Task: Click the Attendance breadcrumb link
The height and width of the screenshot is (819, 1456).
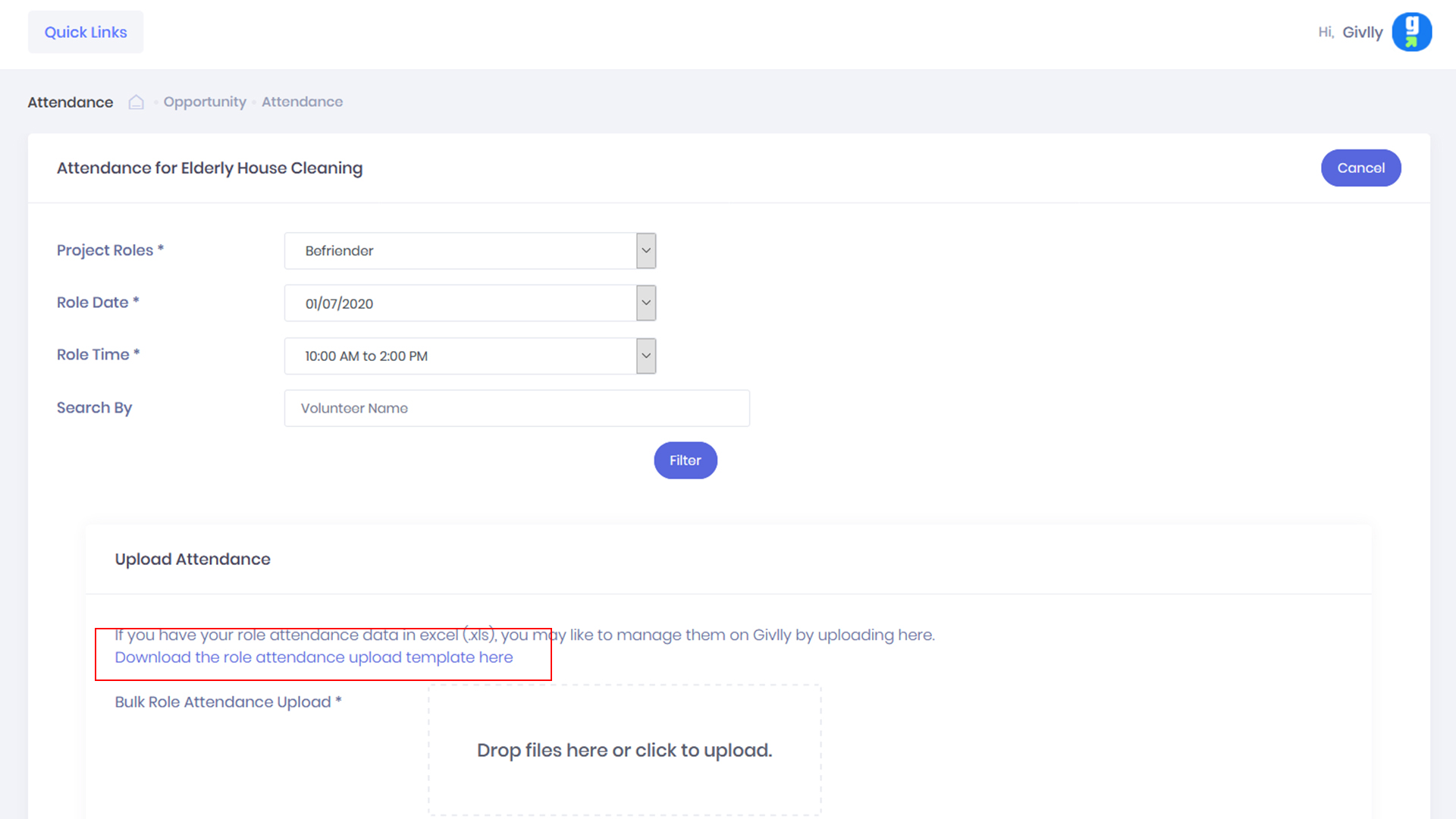Action: pyautogui.click(x=302, y=102)
